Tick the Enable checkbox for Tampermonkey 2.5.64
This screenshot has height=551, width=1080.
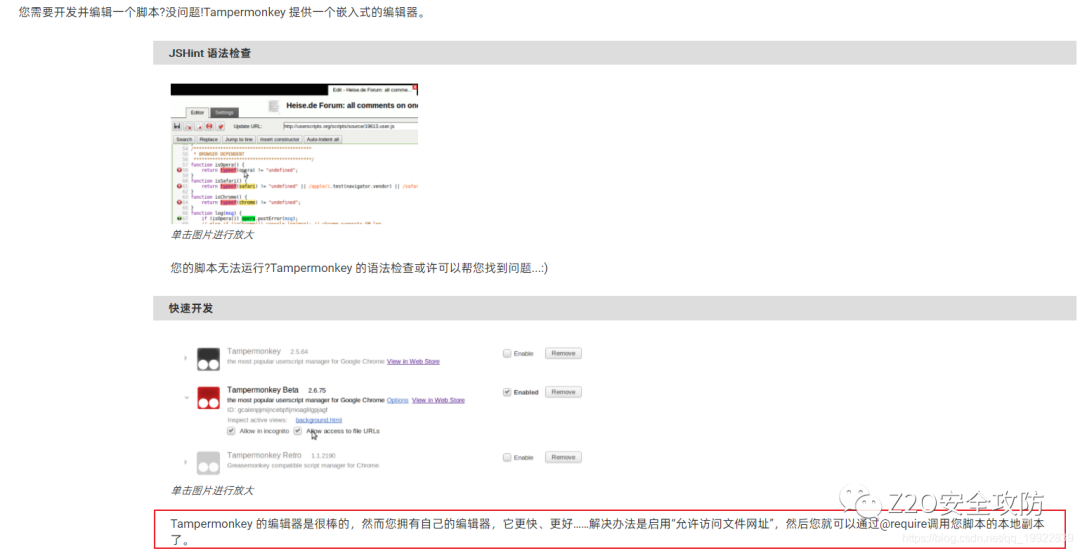(x=507, y=353)
